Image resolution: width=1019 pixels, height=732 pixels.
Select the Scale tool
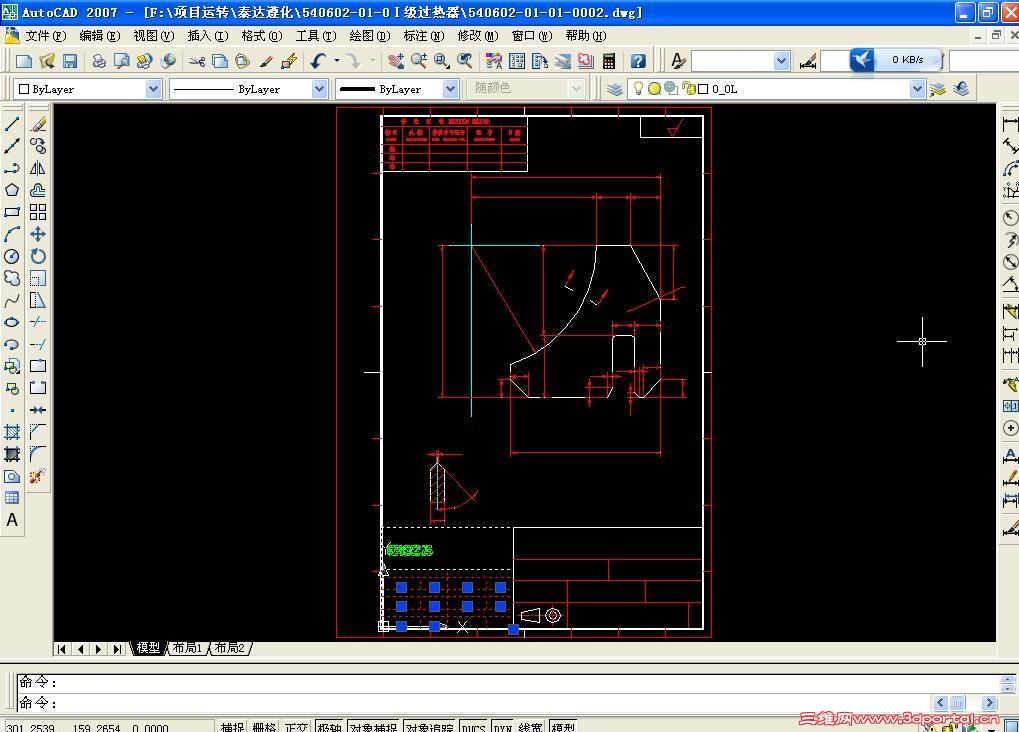[38, 278]
